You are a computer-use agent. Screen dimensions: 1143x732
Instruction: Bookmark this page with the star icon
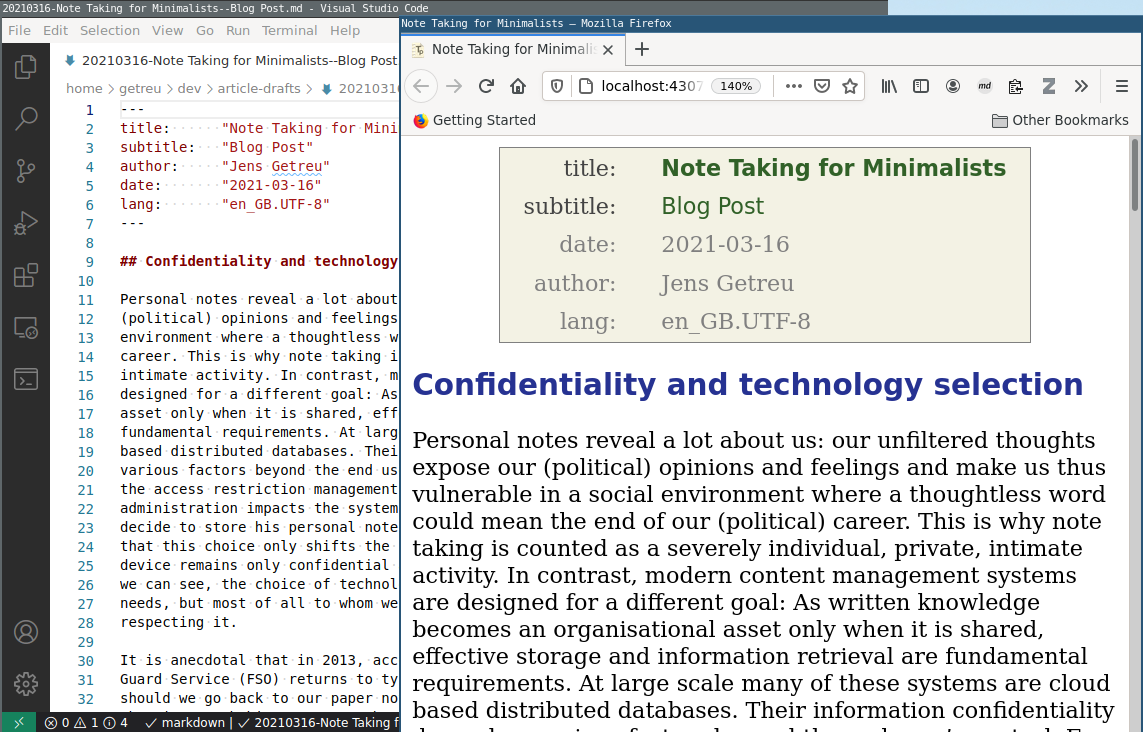(x=850, y=86)
